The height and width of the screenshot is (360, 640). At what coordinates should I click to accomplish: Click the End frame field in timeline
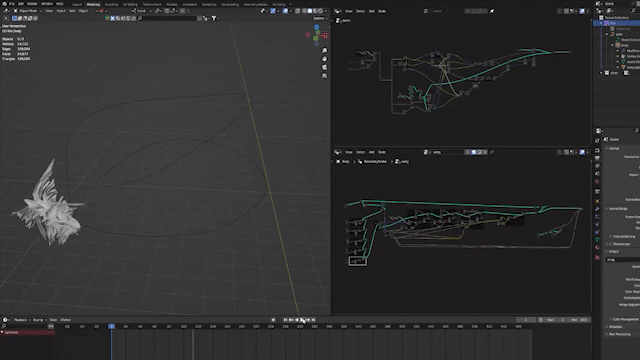pyautogui.click(x=578, y=320)
